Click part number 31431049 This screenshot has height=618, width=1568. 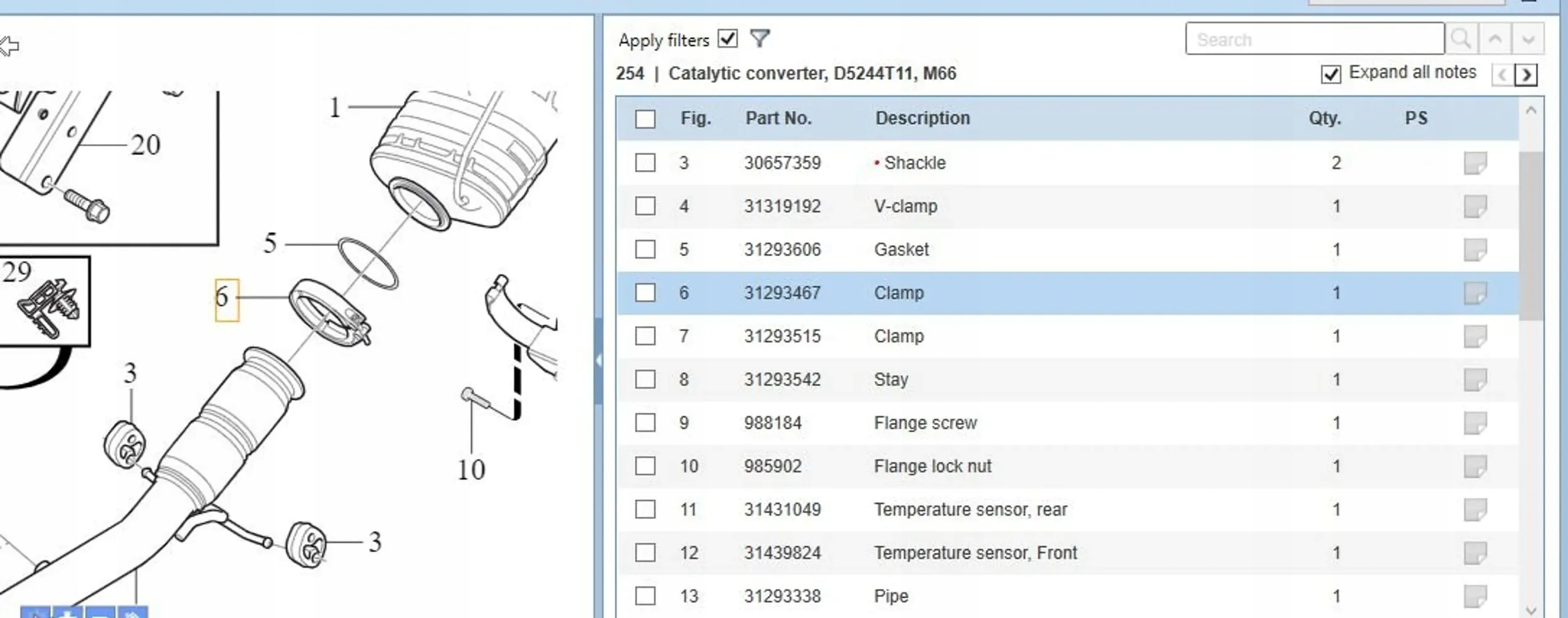782,509
